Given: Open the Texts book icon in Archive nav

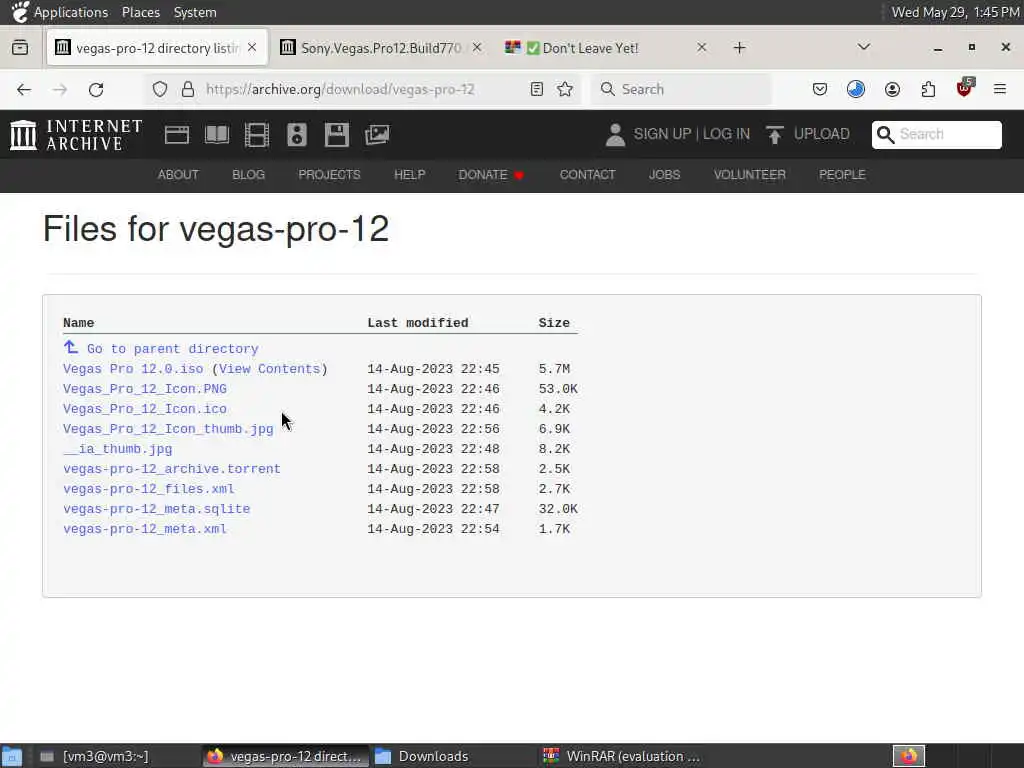Looking at the screenshot, I should click(x=217, y=135).
